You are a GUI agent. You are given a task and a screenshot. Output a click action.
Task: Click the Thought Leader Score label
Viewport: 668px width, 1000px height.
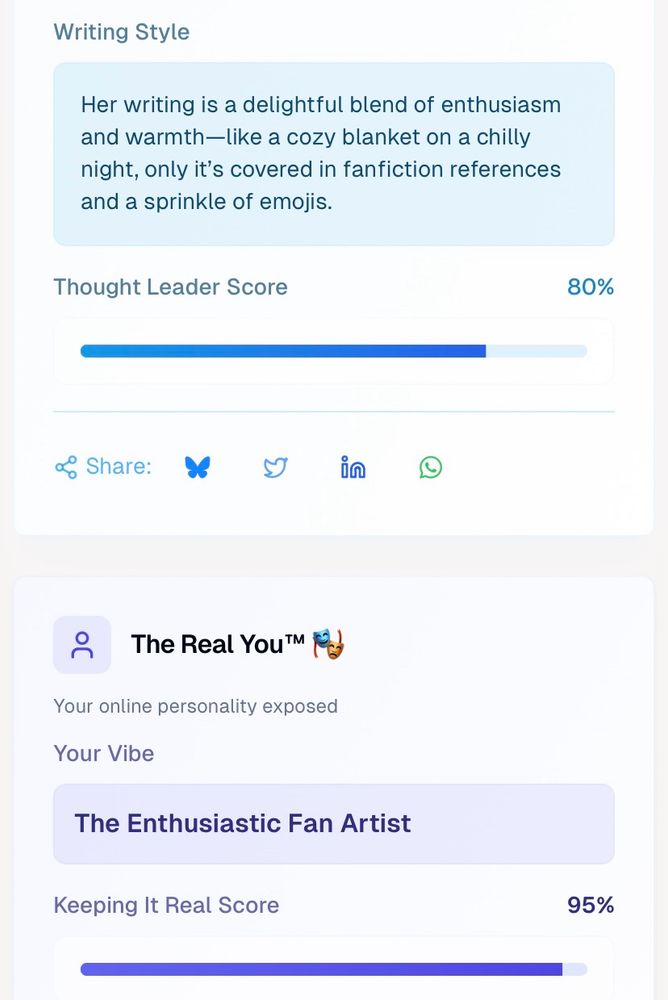coord(170,287)
